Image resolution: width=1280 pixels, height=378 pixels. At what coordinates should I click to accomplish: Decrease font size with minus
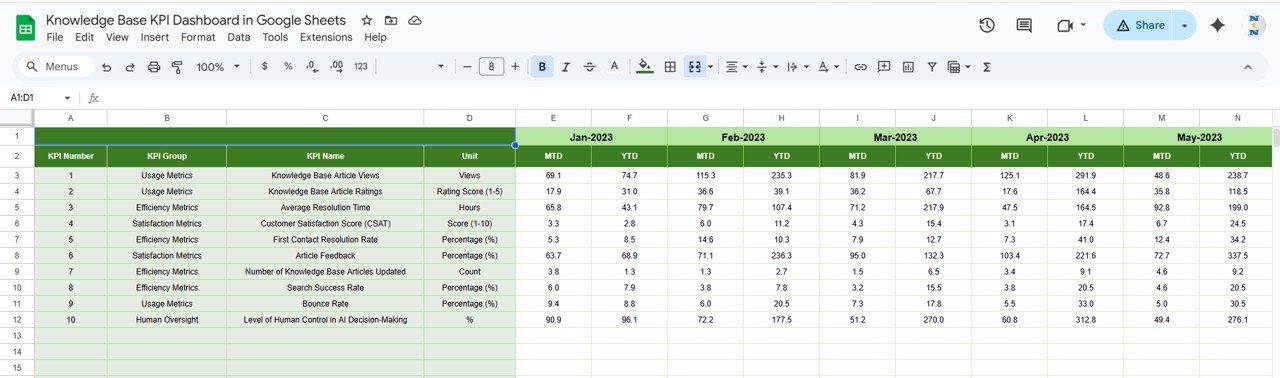click(x=466, y=67)
